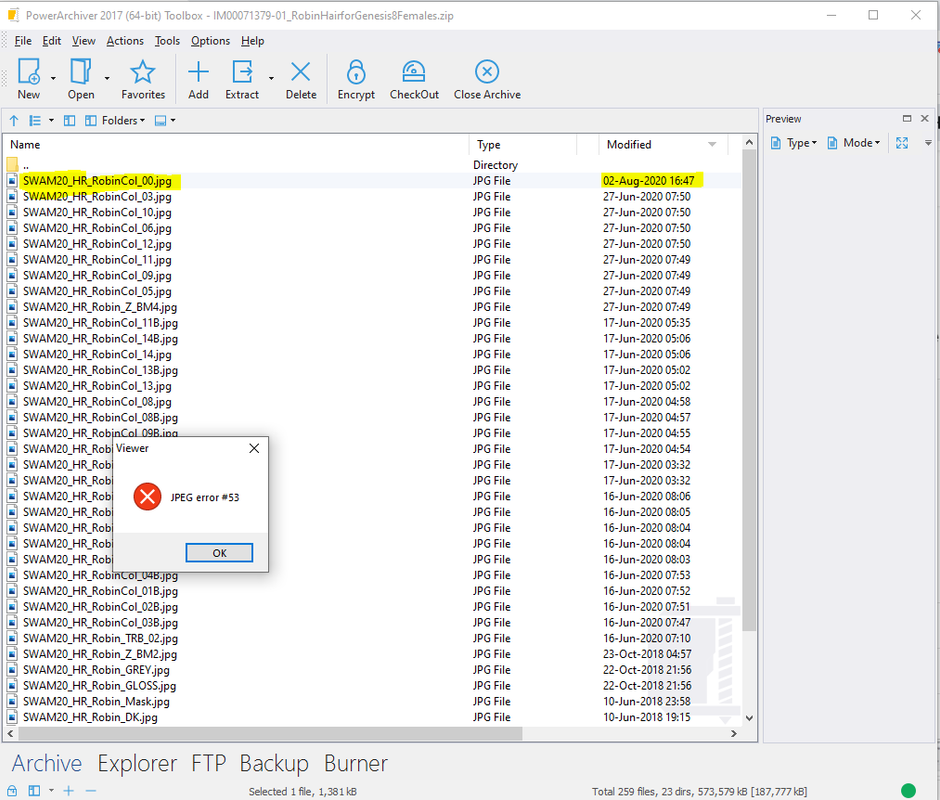
Task: Click the Open archive toolbar icon
Action: (x=80, y=72)
